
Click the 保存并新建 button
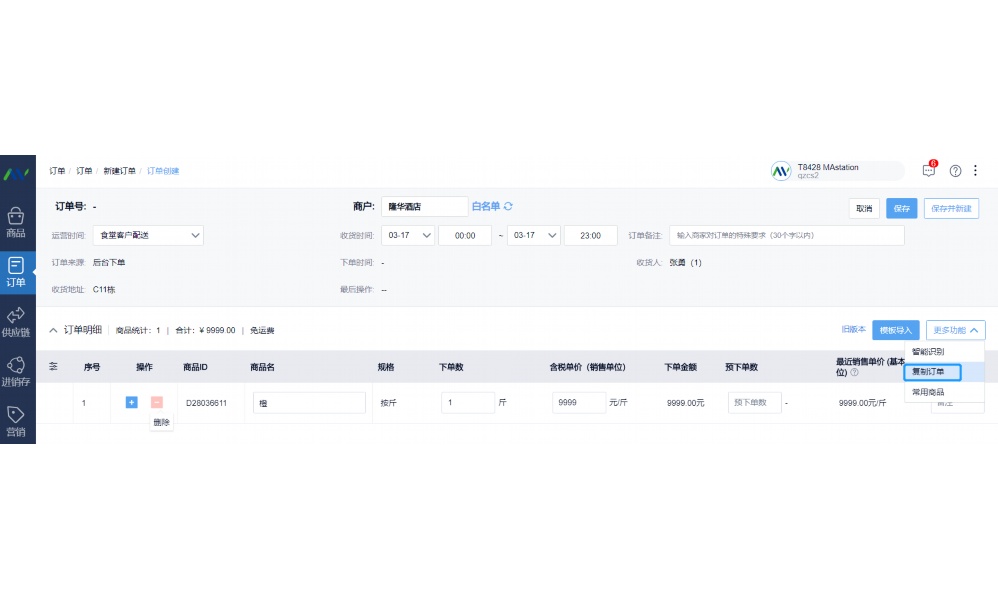coord(951,209)
